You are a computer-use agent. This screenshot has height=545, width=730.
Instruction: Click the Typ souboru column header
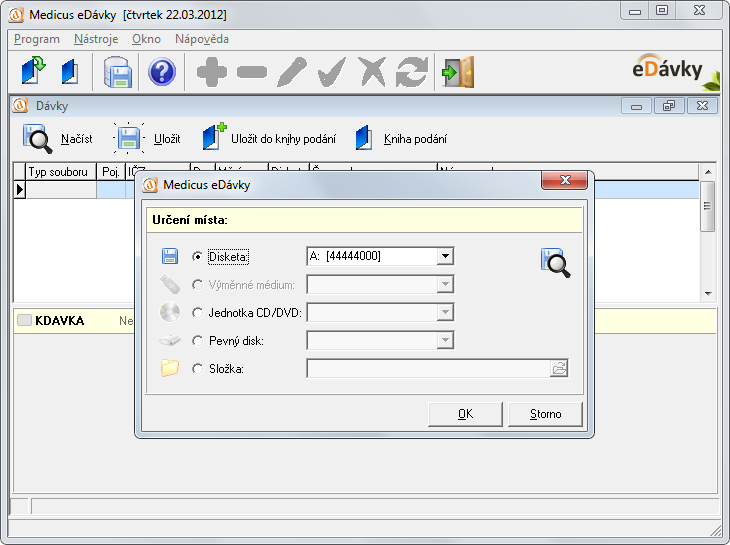click(x=61, y=172)
